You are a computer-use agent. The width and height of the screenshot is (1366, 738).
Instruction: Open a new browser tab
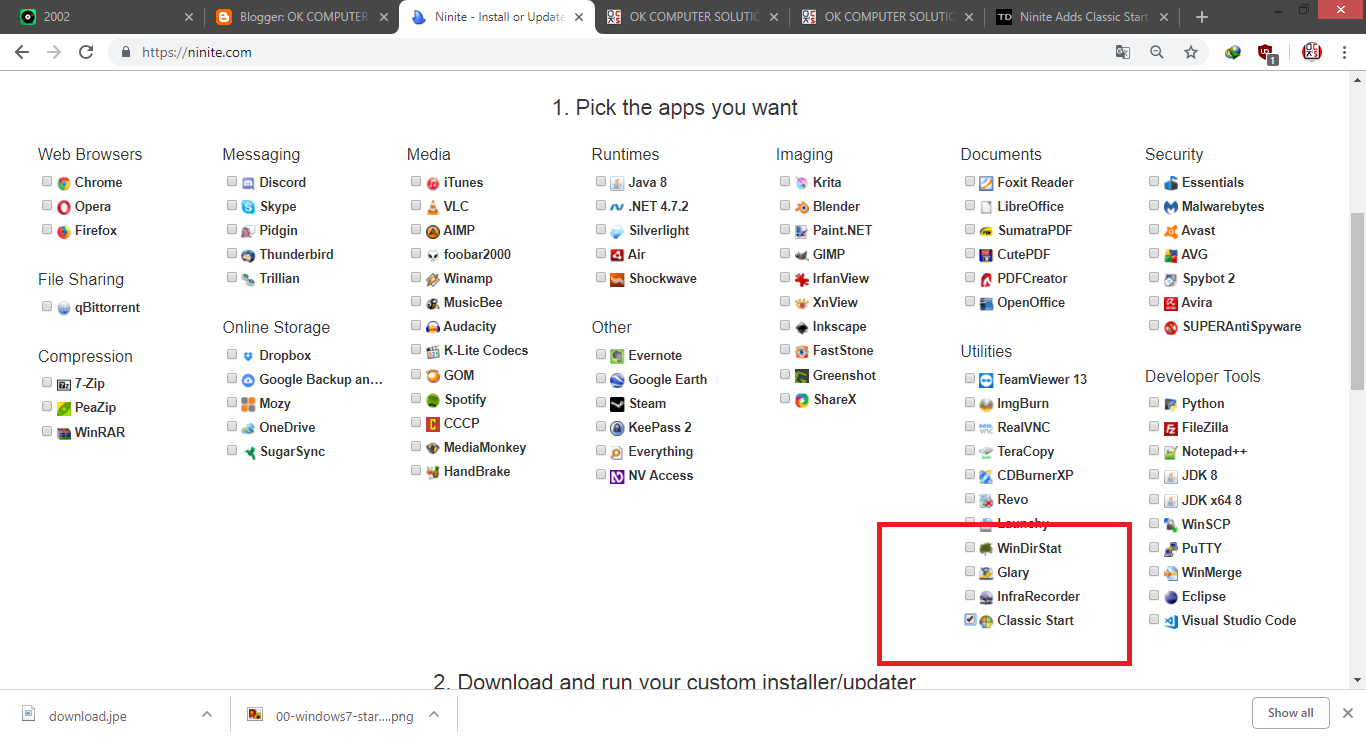(x=1202, y=17)
